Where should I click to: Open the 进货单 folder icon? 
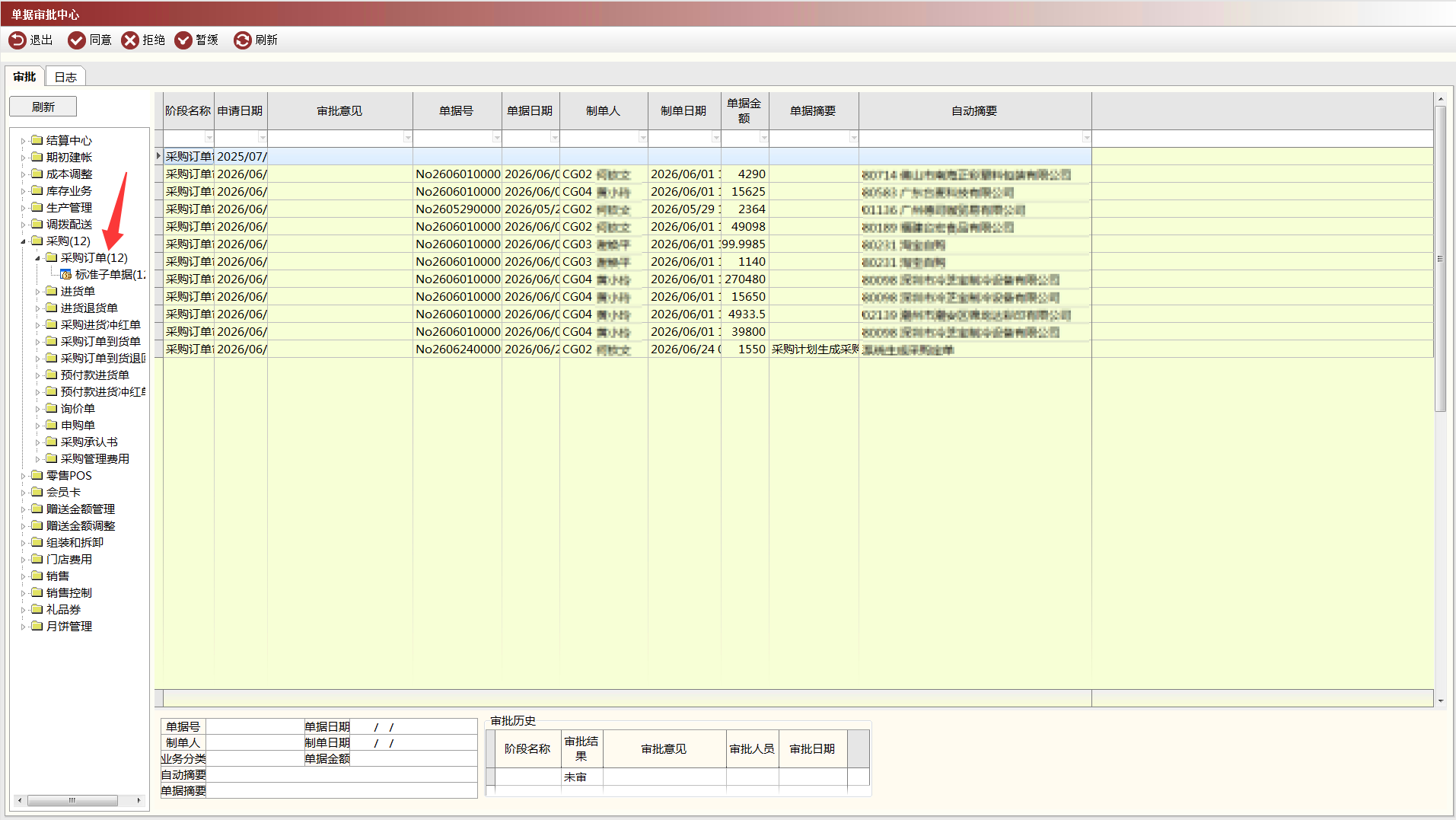[x=52, y=291]
